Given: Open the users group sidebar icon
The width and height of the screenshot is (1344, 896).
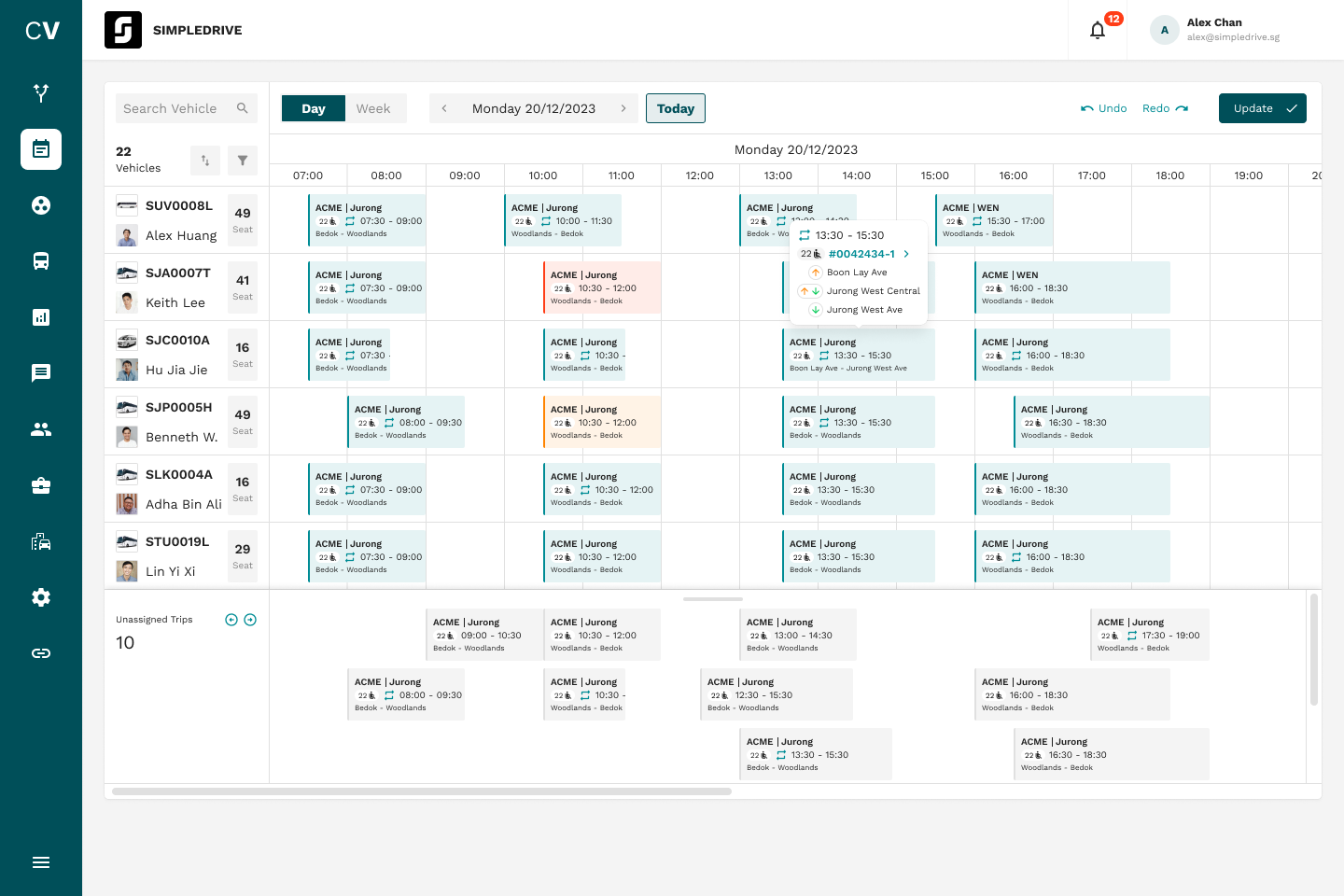Looking at the screenshot, I should pyautogui.click(x=41, y=429).
